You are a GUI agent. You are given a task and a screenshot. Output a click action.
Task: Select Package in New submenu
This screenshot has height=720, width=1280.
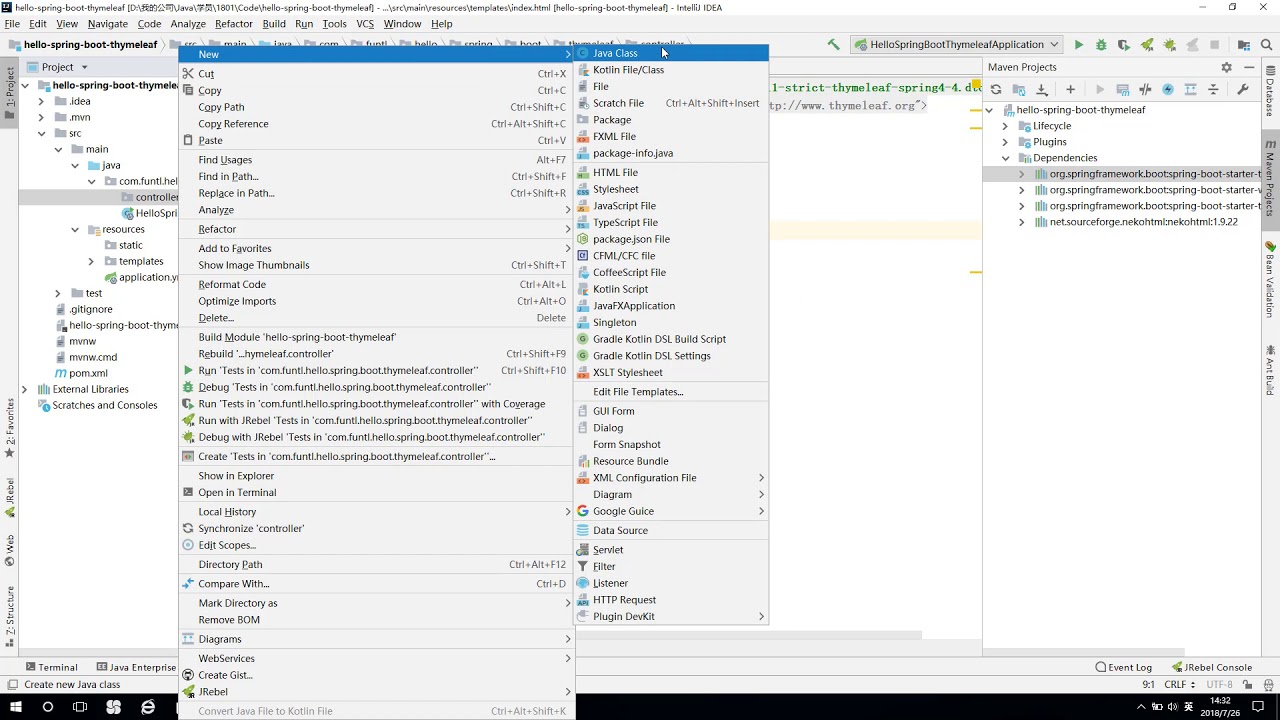click(x=671, y=120)
